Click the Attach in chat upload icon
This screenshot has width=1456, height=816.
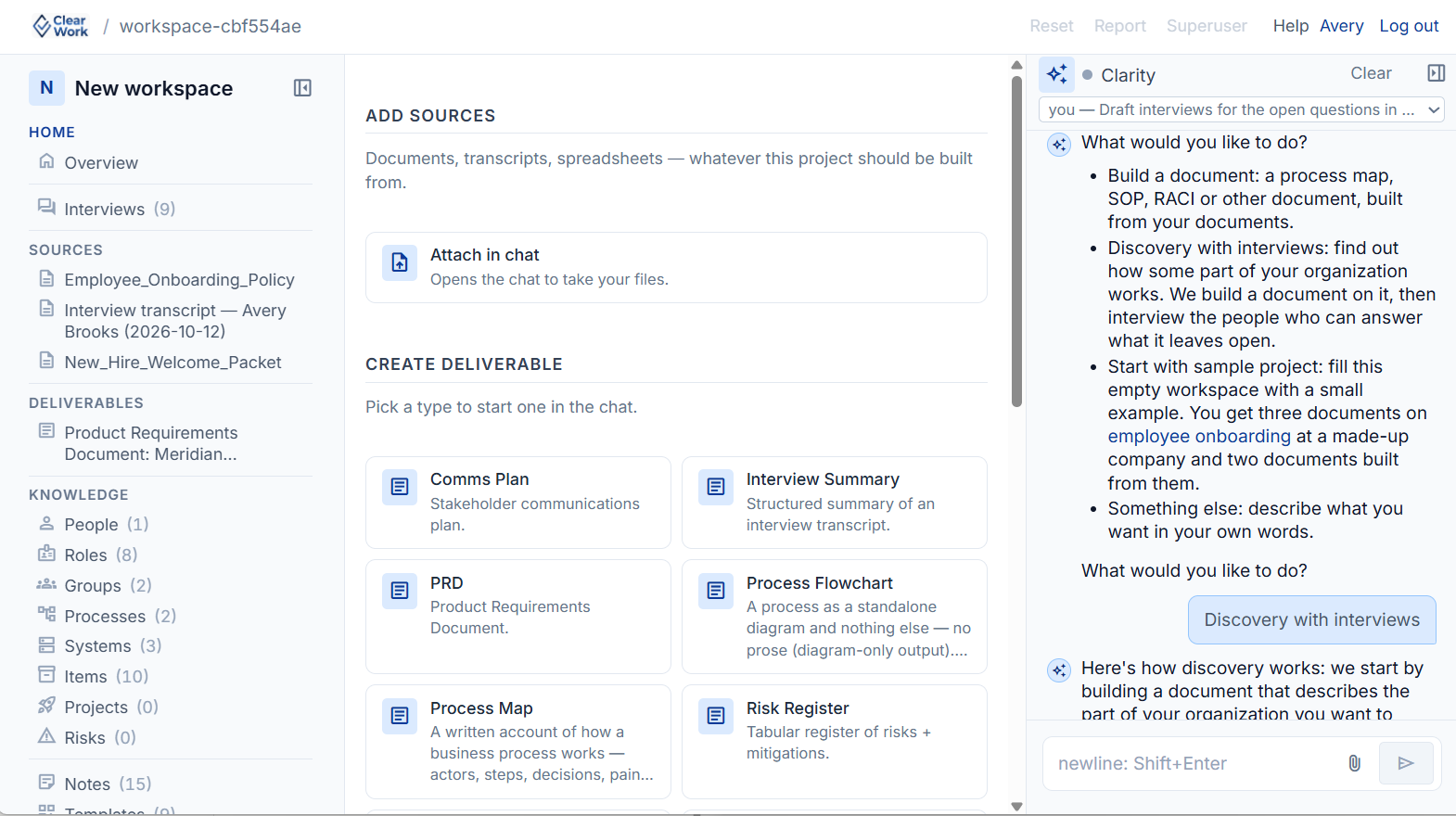400,262
